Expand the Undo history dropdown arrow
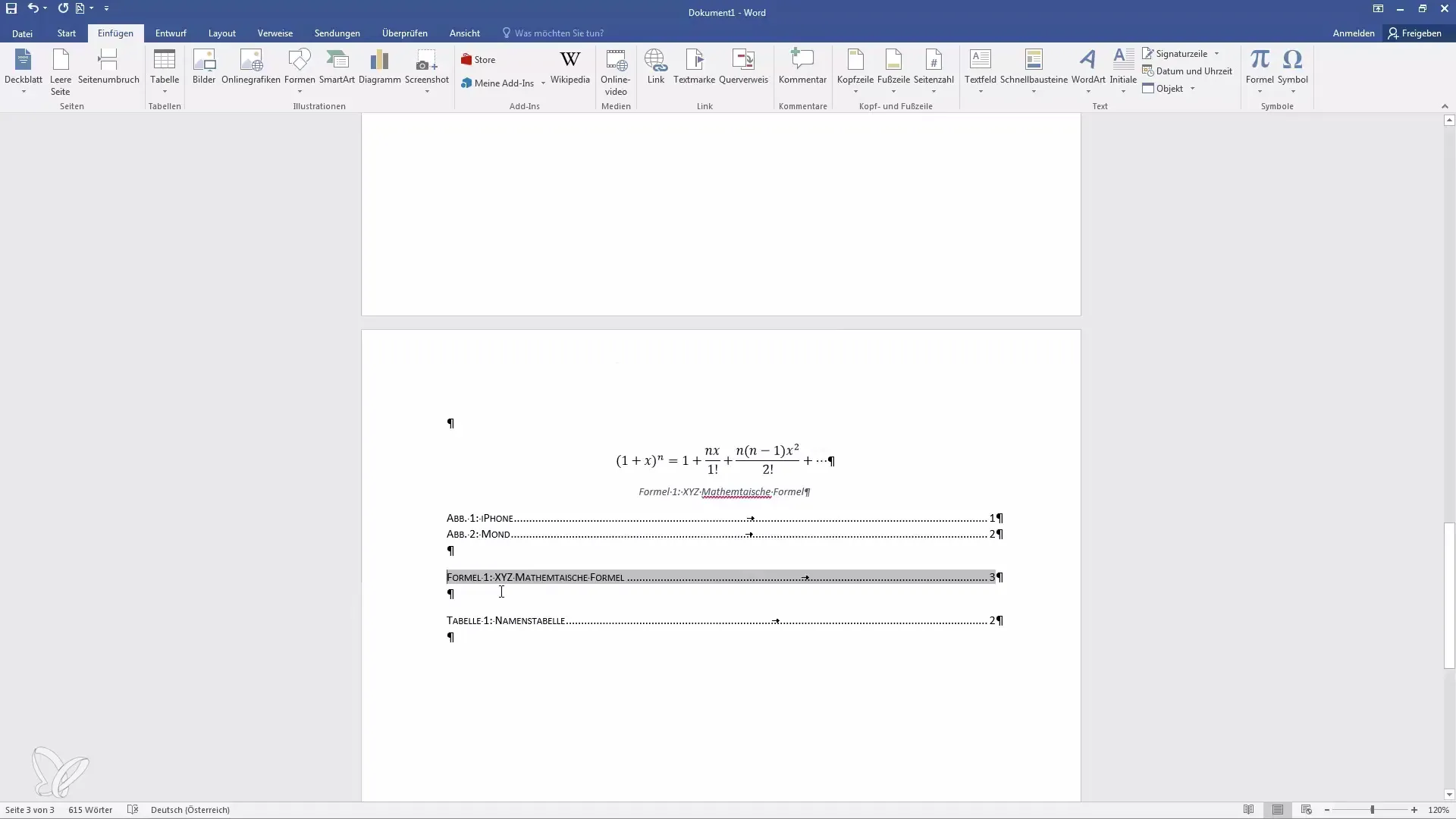Image resolution: width=1456 pixels, height=819 pixels. click(45, 8)
